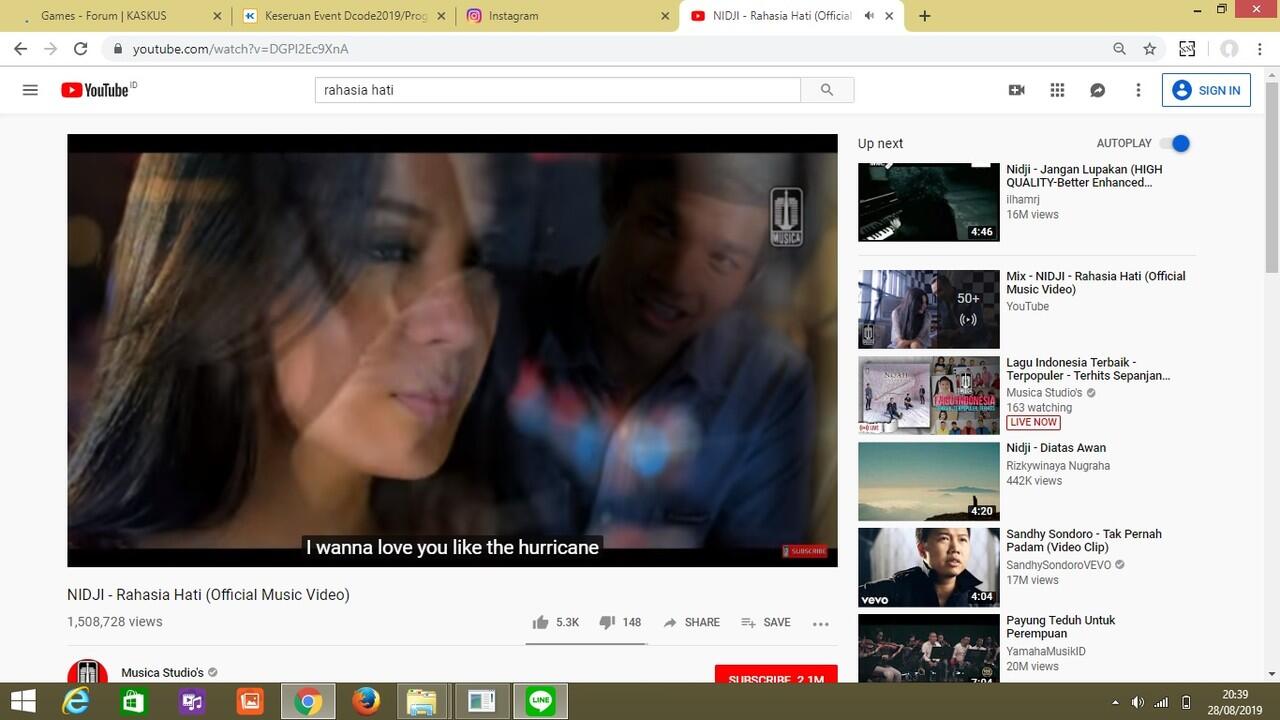Open the Rizkywinaya Nugraha channel name
Viewport: 1280px width, 720px height.
[x=1058, y=465]
